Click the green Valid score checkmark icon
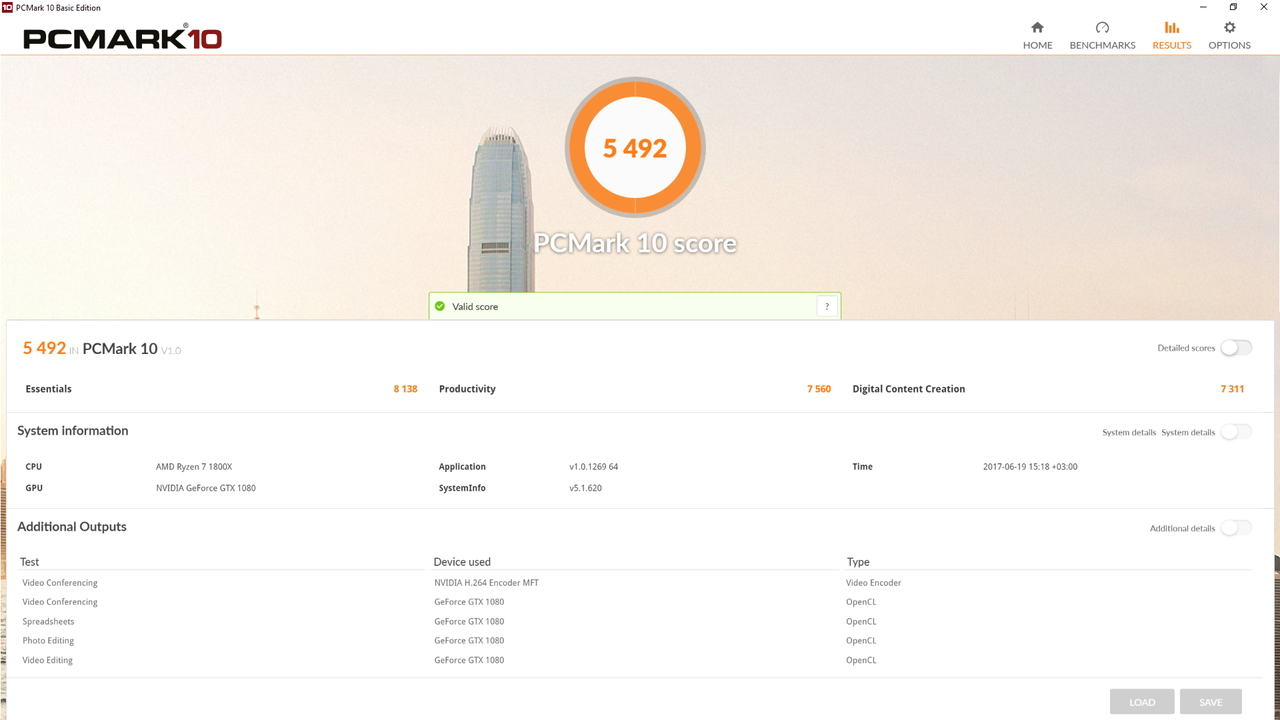The height and width of the screenshot is (720, 1280). click(440, 307)
